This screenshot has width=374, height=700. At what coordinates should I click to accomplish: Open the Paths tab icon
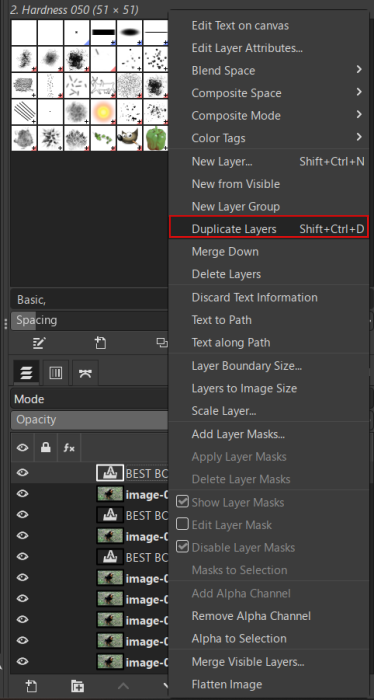pyautogui.click(x=85, y=373)
